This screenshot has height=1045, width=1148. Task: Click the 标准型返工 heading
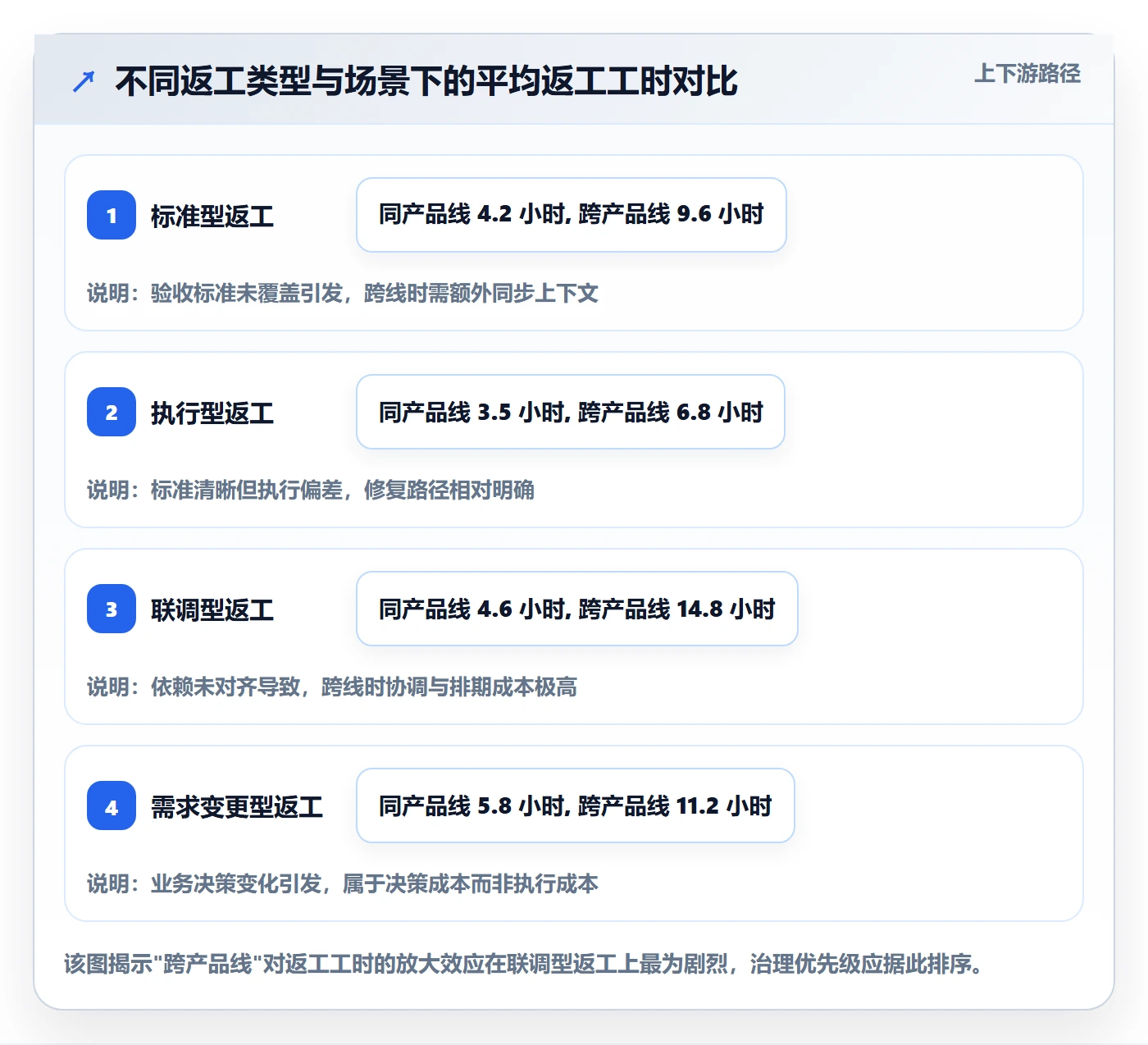[x=212, y=216]
